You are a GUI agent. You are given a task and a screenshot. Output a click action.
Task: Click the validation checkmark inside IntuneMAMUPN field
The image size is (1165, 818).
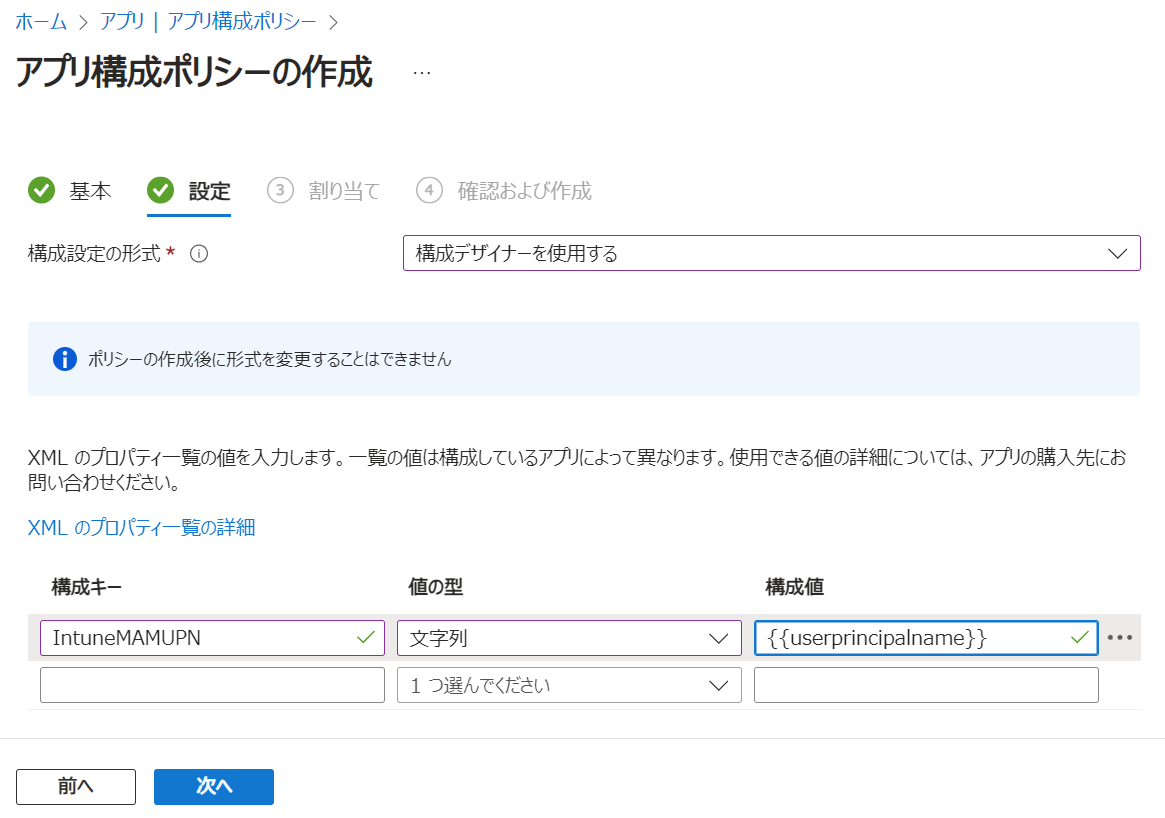pos(368,637)
